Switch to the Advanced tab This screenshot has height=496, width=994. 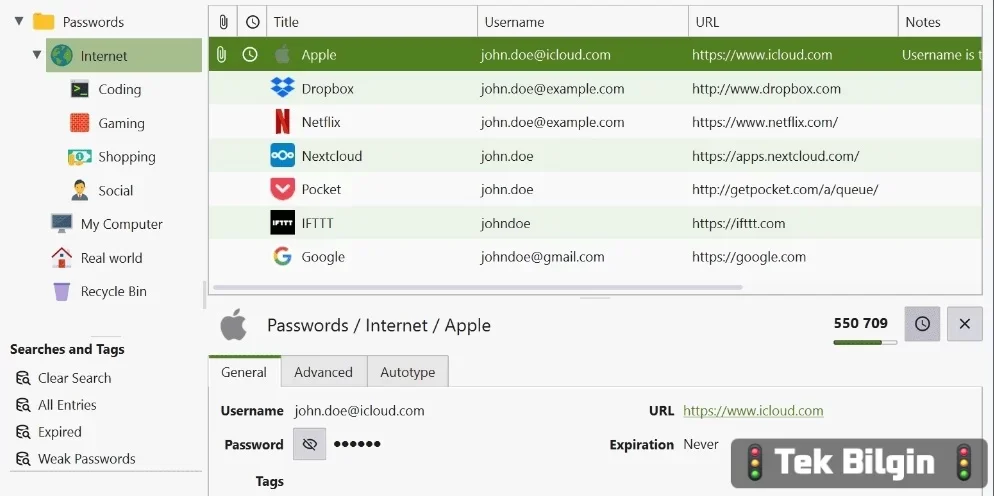click(x=323, y=372)
